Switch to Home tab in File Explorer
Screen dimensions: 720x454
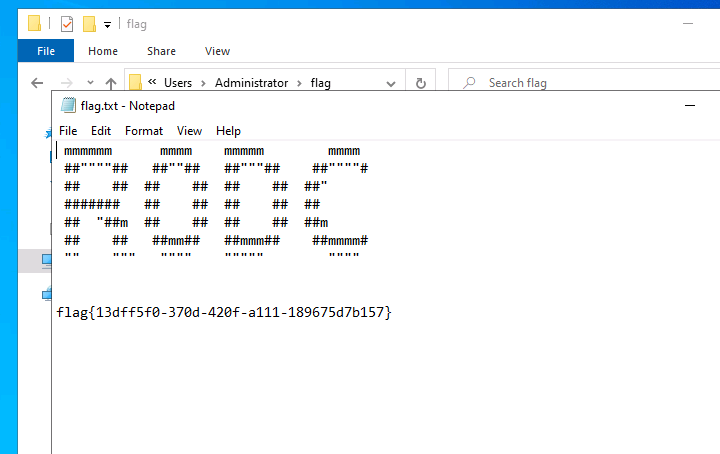coord(103,51)
